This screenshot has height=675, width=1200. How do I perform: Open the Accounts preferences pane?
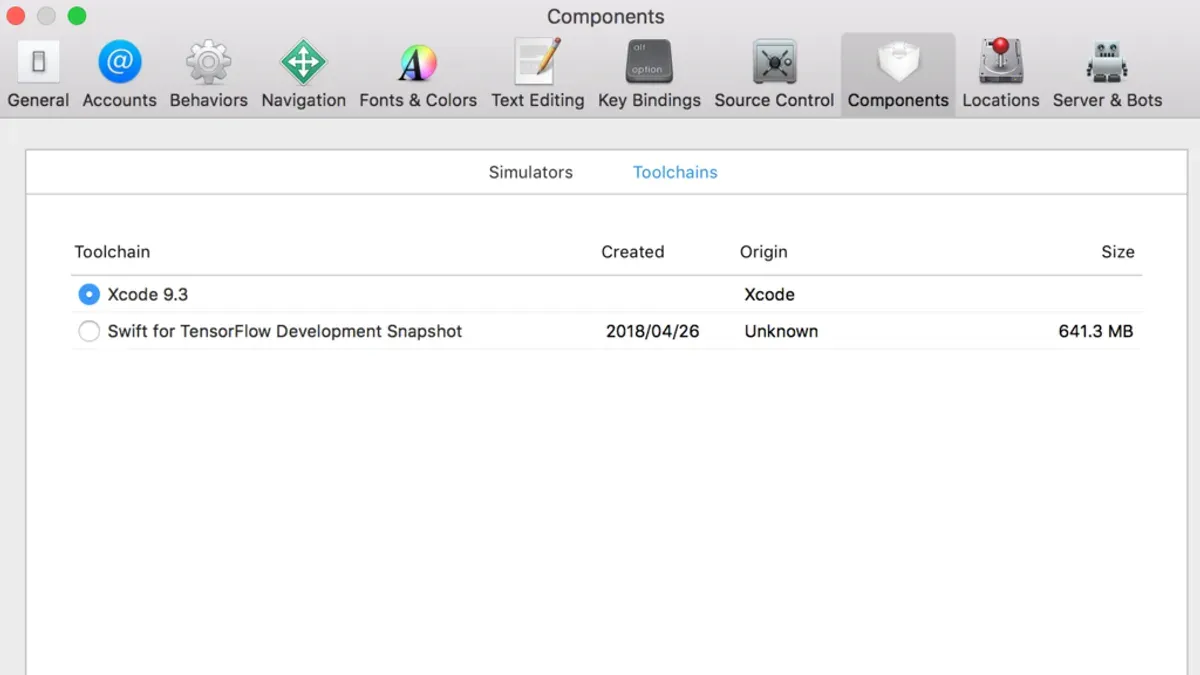tap(119, 75)
